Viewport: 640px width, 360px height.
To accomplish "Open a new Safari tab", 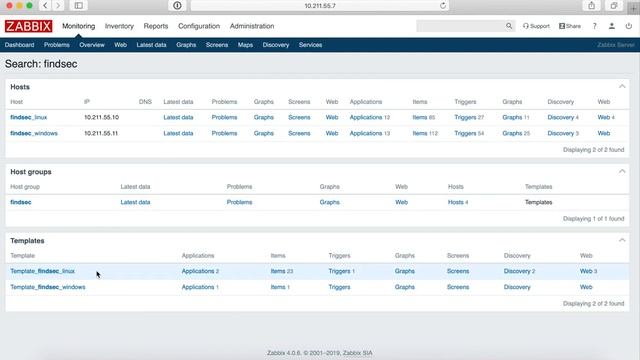I will [634, 7].
